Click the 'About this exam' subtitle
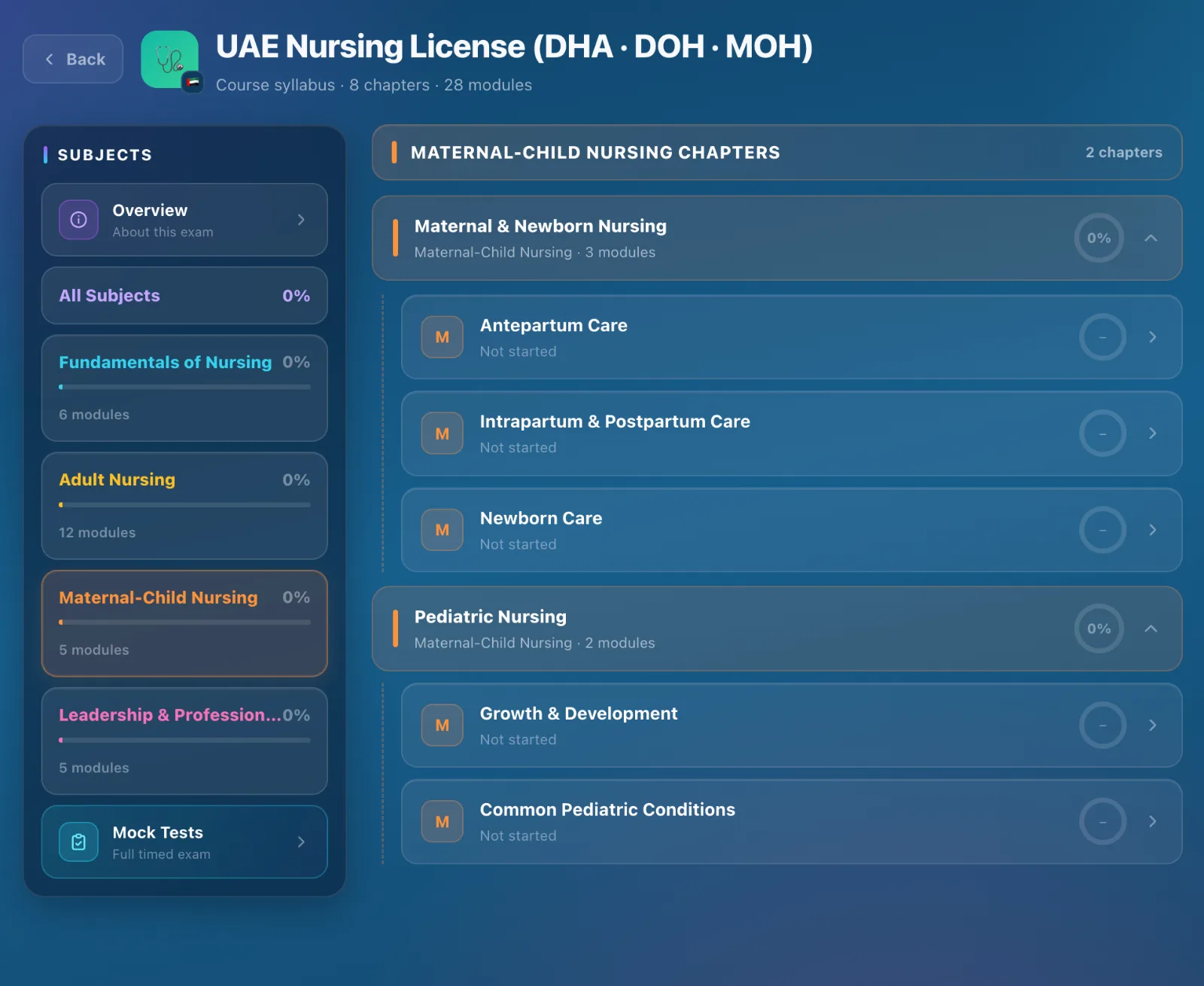Image resolution: width=1204 pixels, height=986 pixels. click(163, 233)
